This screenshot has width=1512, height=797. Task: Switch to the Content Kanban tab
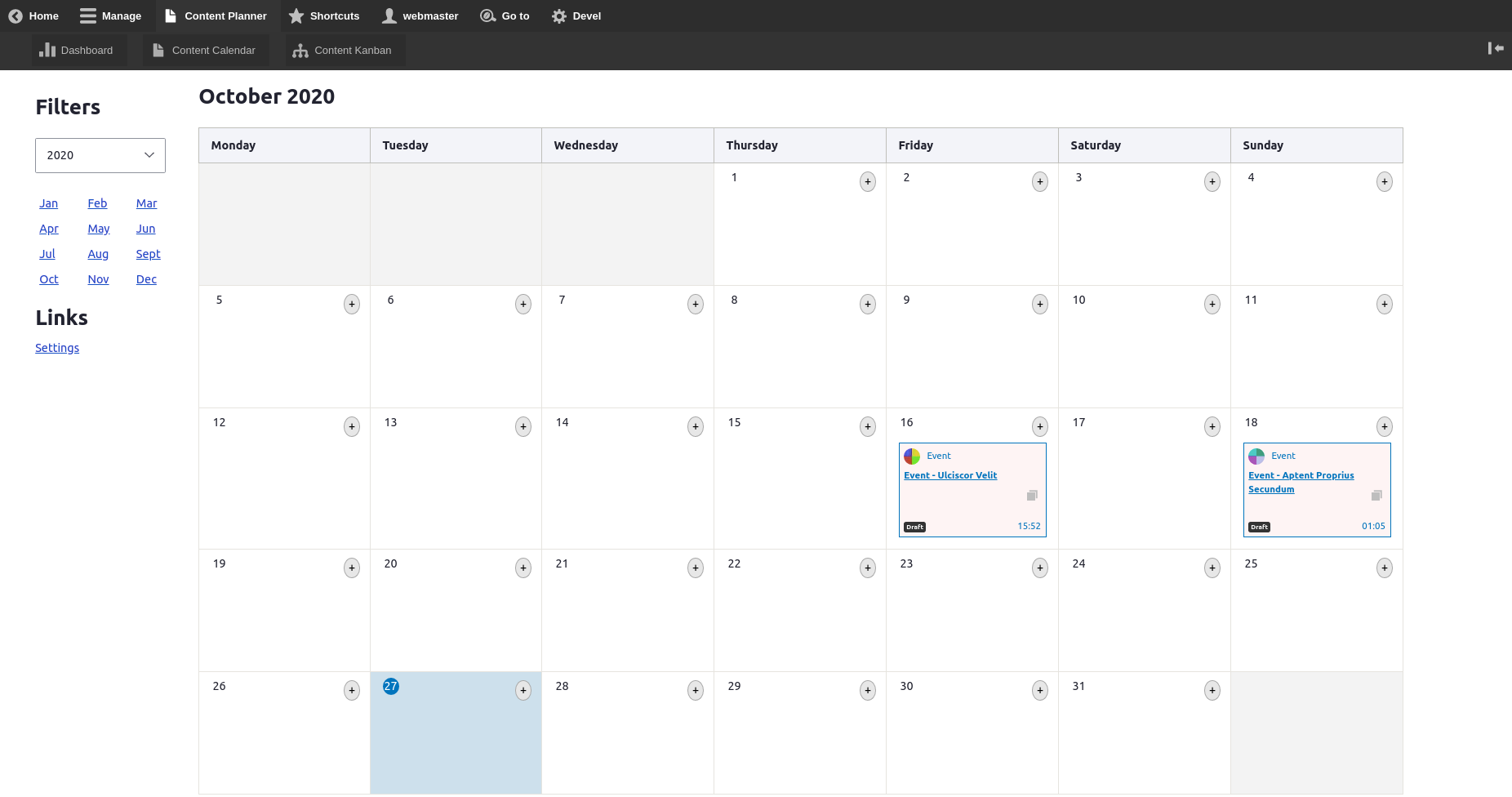pyautogui.click(x=343, y=50)
